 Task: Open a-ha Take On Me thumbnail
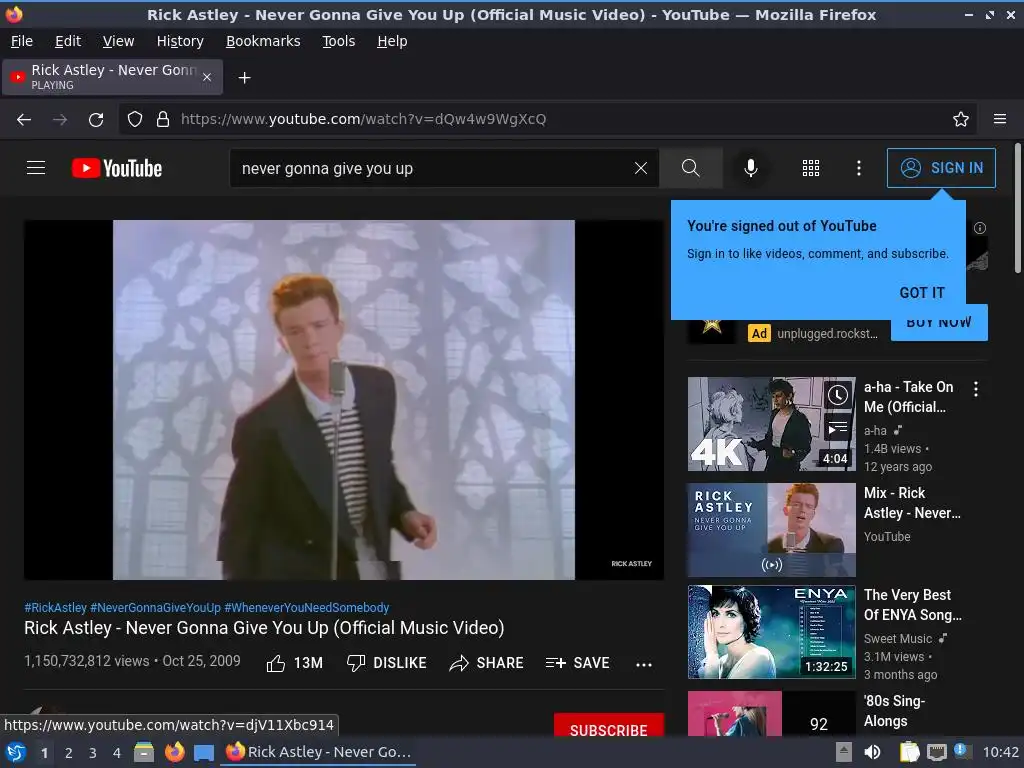[771, 424]
